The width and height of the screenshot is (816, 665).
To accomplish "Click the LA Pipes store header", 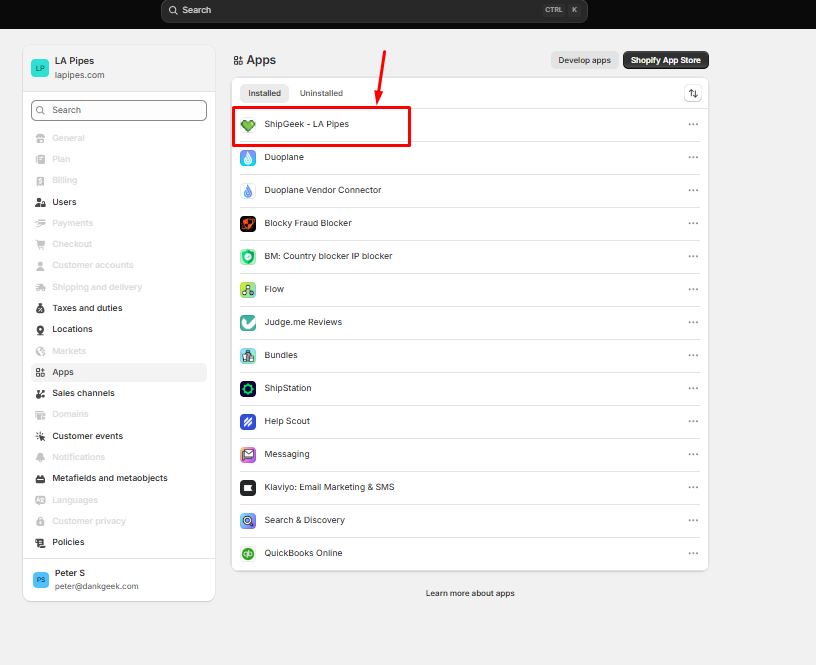I will [x=119, y=68].
